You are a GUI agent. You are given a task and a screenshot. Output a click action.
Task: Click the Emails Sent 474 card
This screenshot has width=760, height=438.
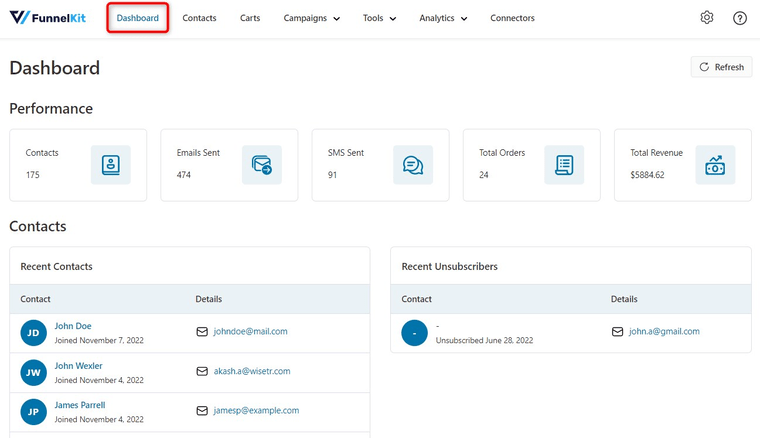(229, 165)
